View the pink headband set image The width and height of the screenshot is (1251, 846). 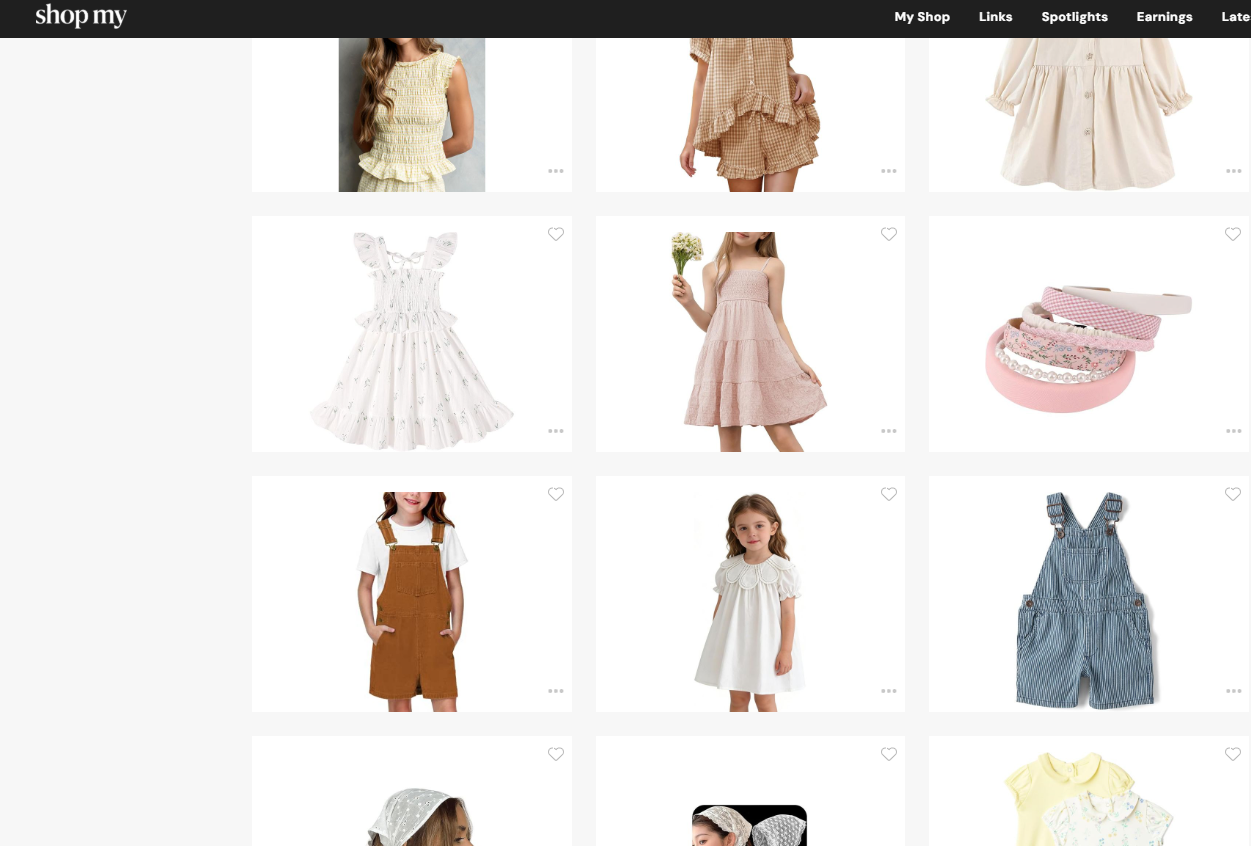pyautogui.click(x=1089, y=347)
